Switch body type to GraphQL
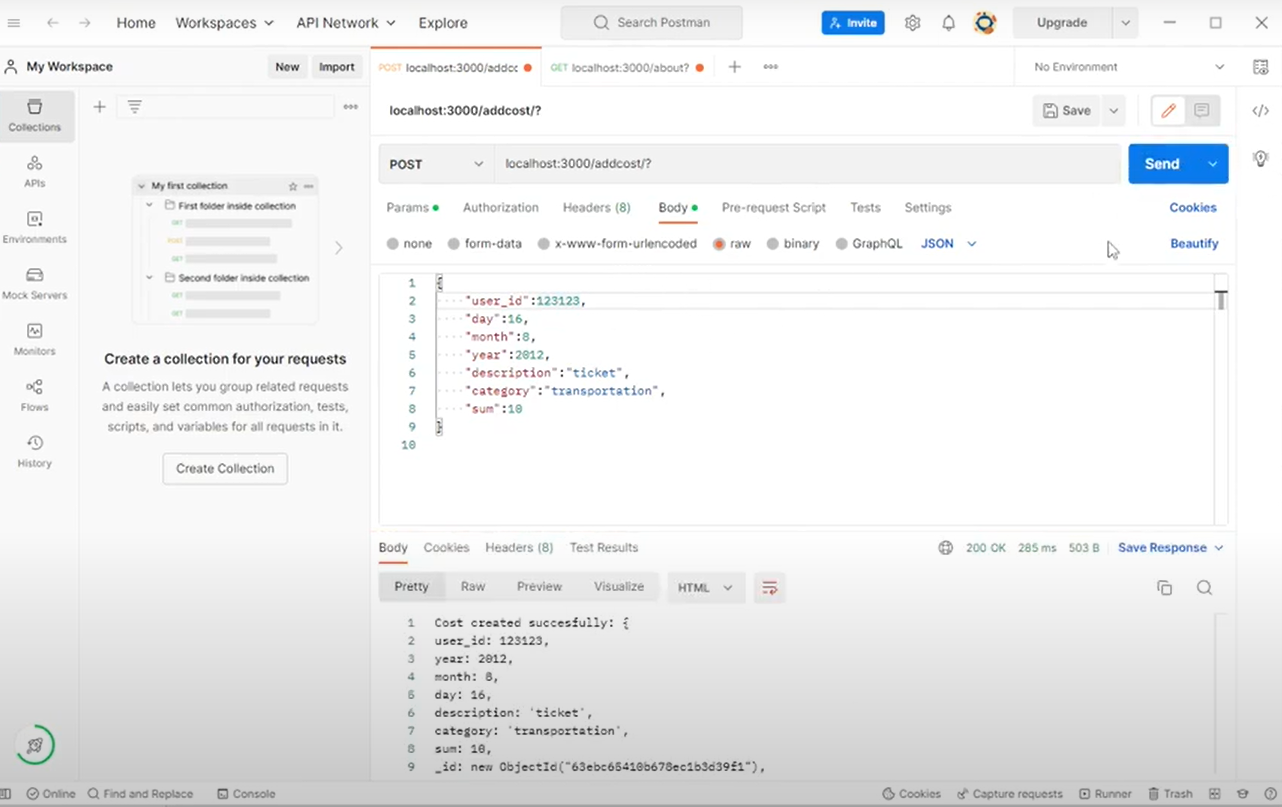 869,243
